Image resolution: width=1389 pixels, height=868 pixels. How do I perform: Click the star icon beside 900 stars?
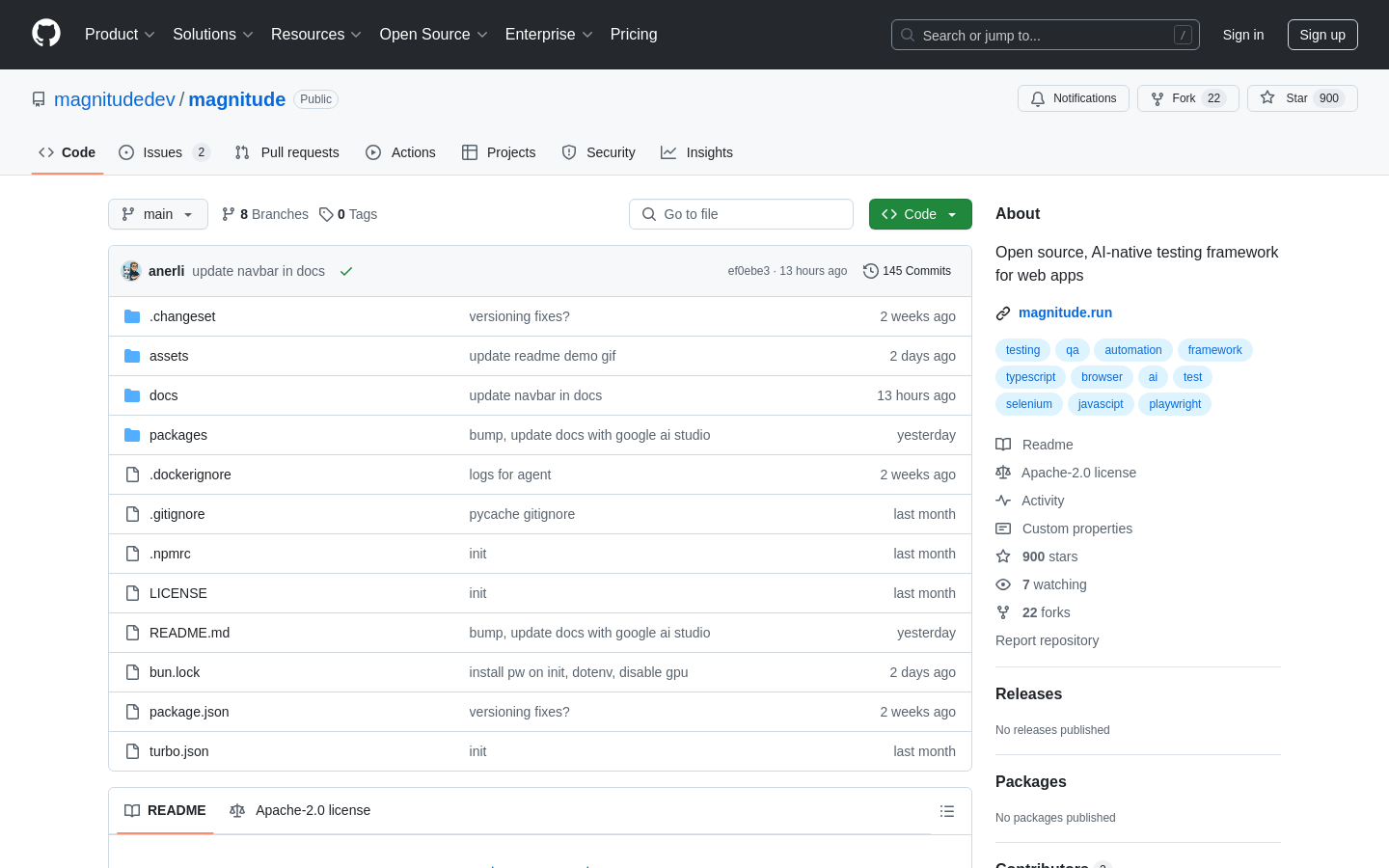pos(1003,556)
